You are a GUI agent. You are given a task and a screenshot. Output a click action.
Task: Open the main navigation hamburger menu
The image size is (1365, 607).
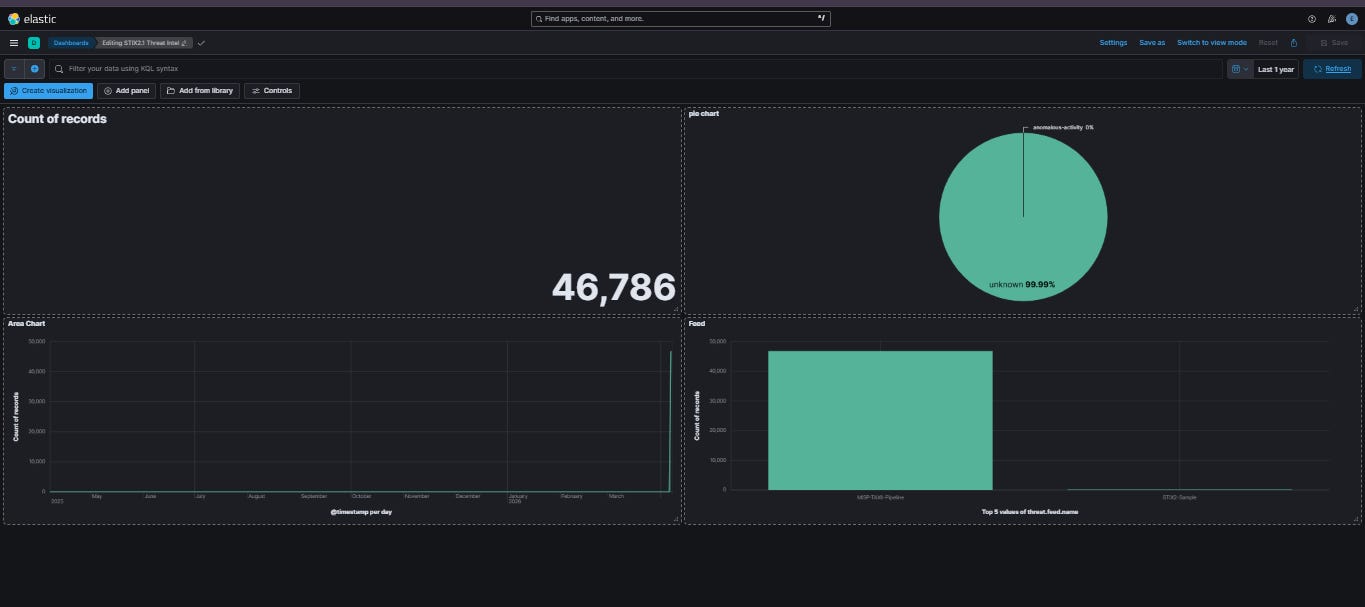14,43
